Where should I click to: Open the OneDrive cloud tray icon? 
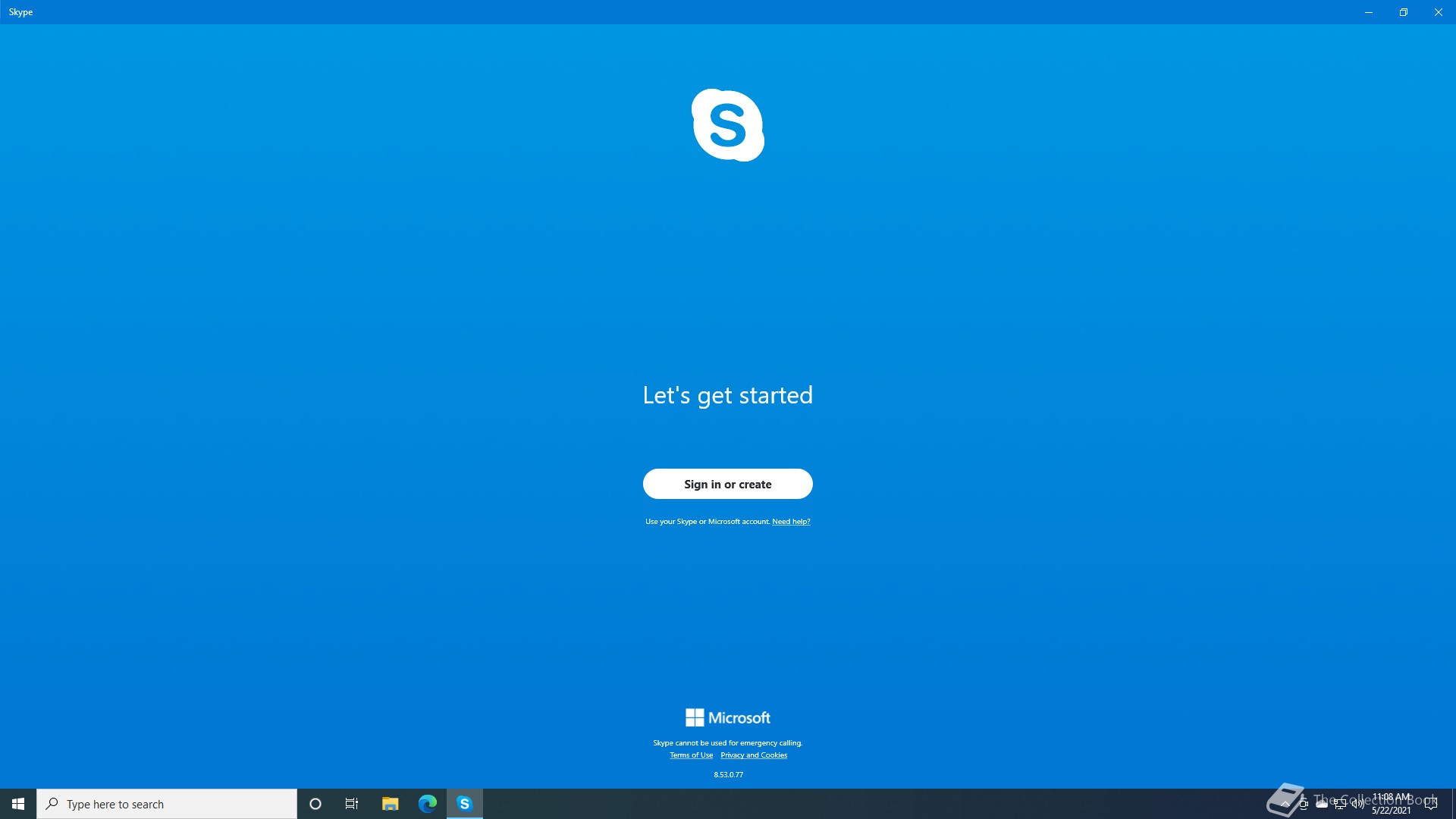tap(1322, 804)
